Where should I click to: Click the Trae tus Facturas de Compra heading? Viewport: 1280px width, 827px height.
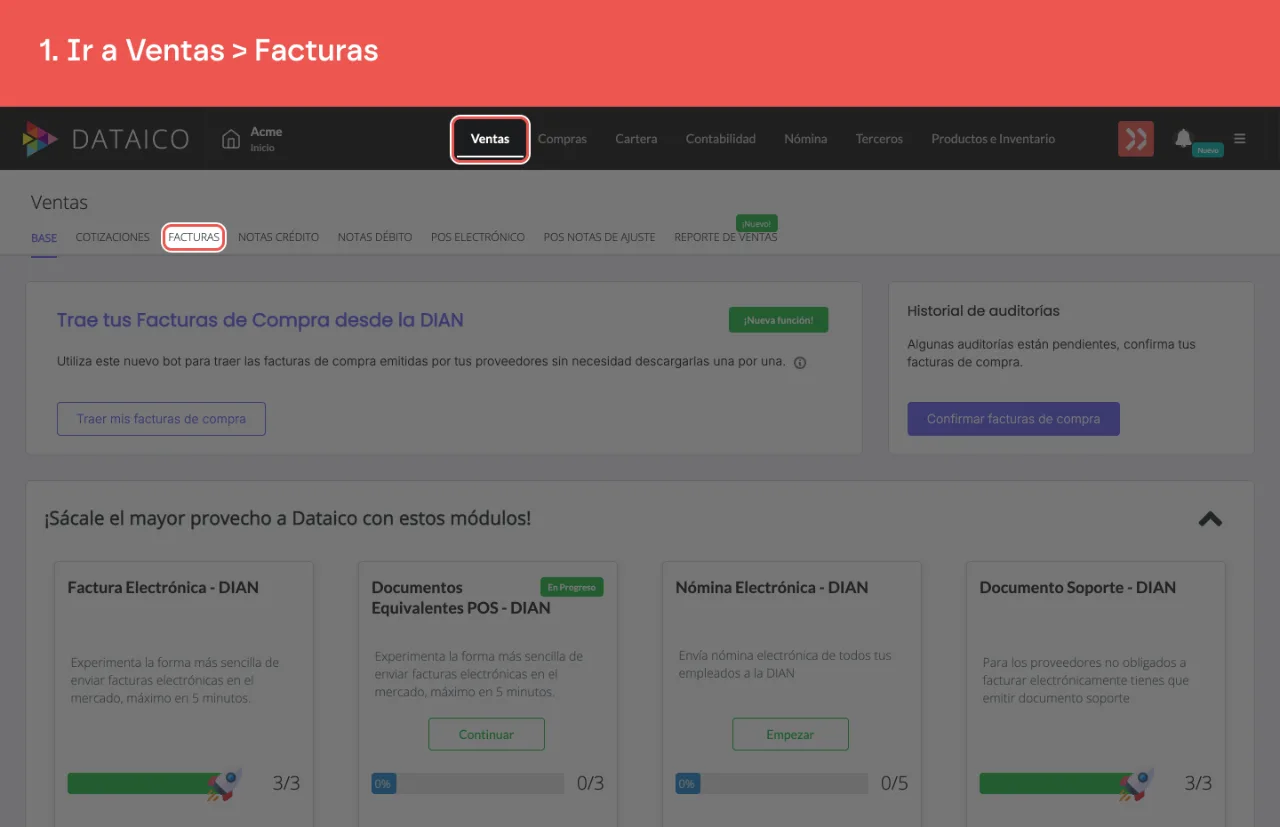[x=260, y=320]
